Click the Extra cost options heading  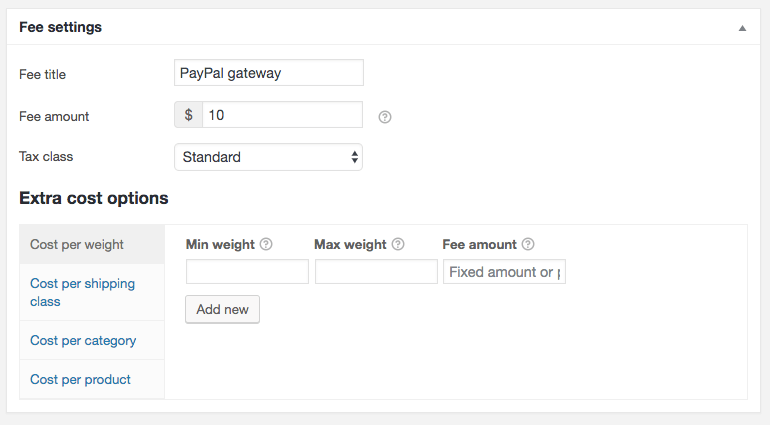tap(94, 198)
